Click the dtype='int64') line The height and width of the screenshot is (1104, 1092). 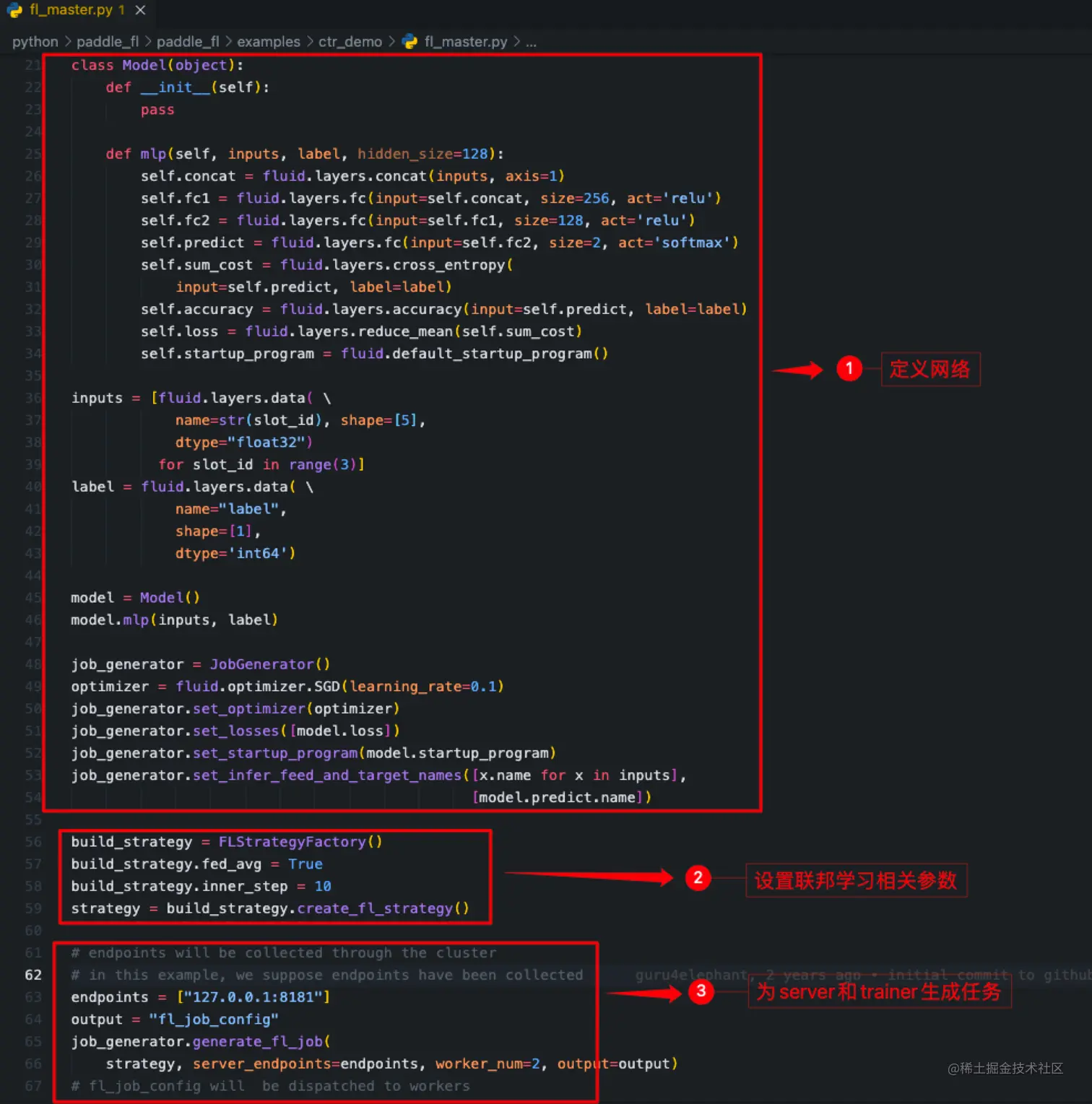[235, 553]
